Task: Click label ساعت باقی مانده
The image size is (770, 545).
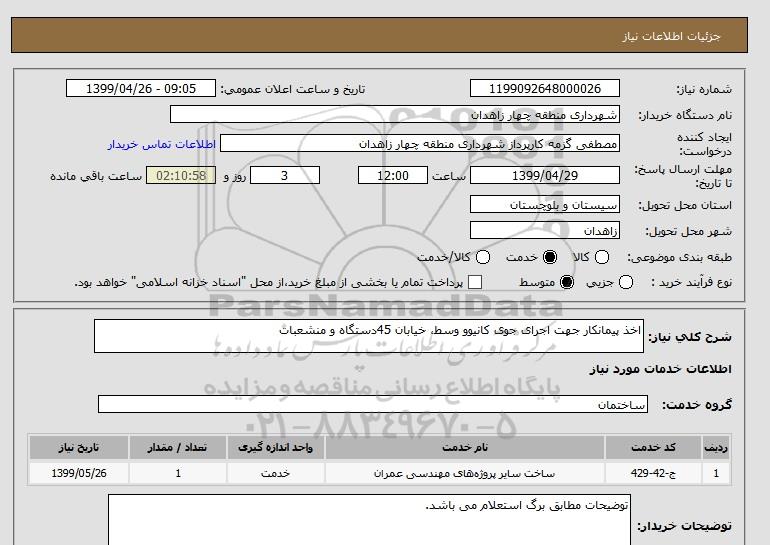Action: pyautogui.click(x=96, y=176)
